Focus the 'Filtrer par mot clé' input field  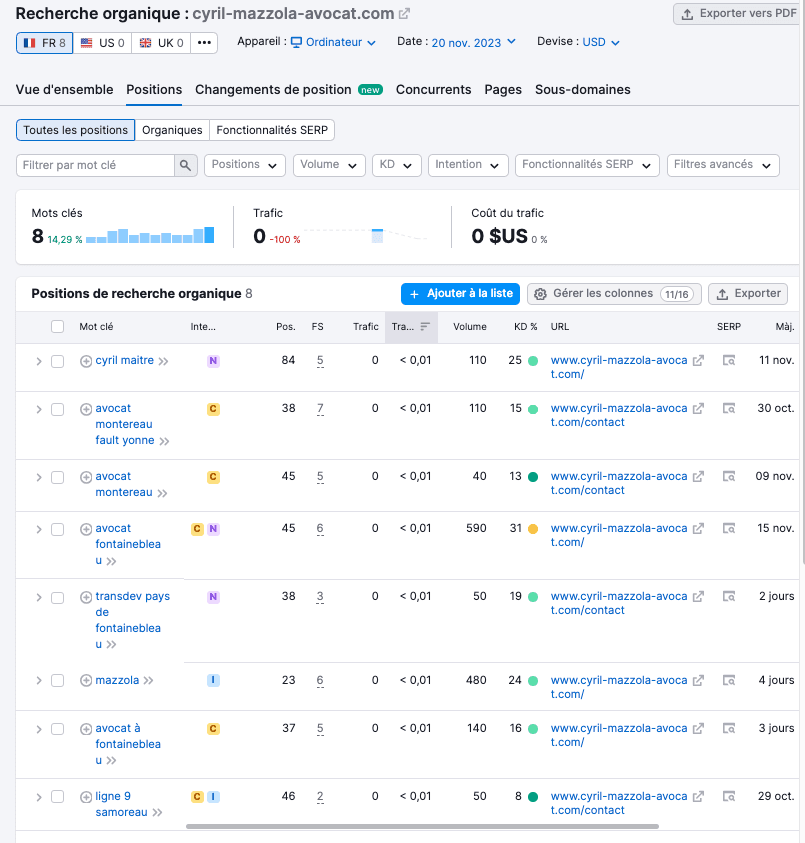[96, 165]
